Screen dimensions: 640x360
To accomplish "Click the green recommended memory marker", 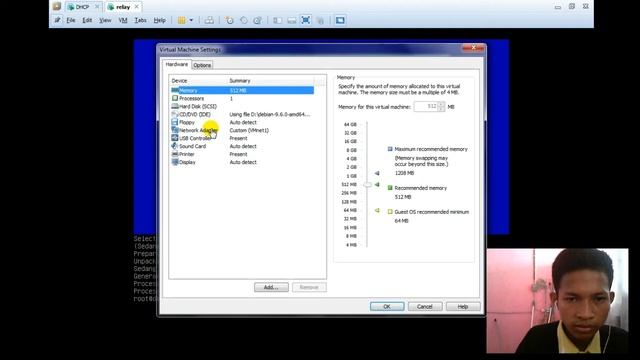I will tap(377, 185).
